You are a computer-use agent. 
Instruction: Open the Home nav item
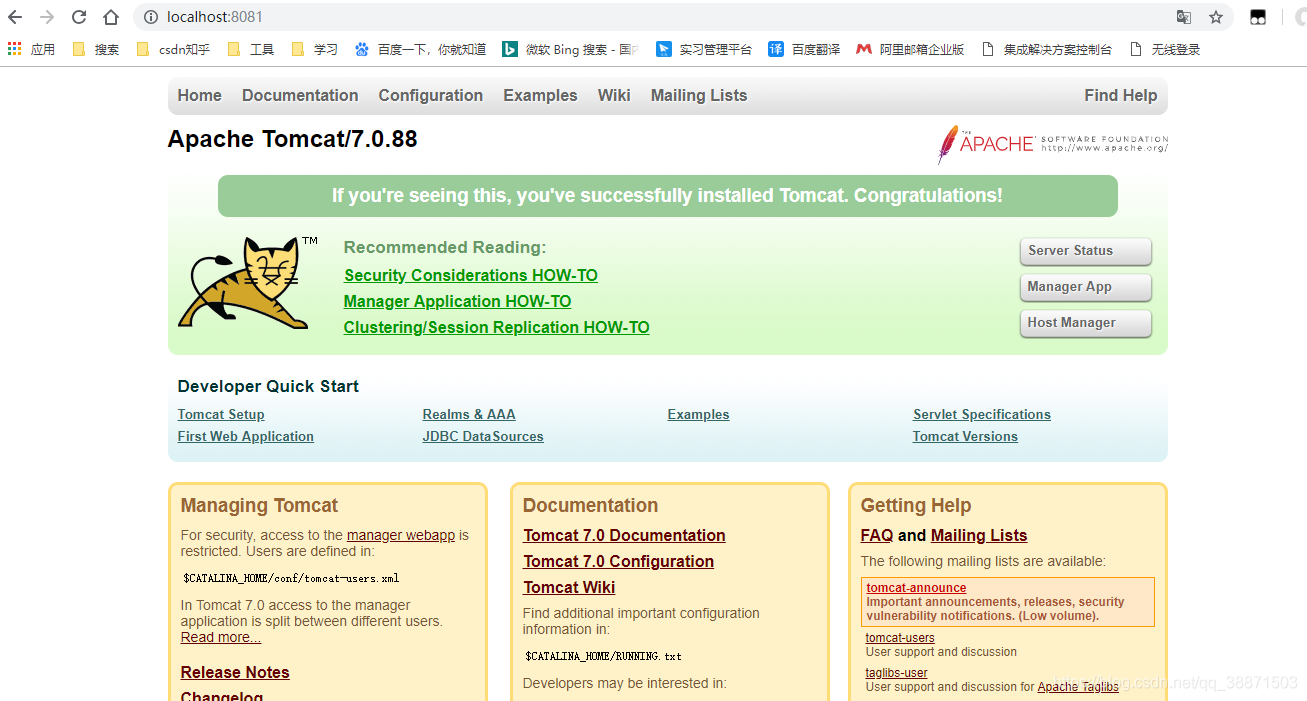199,96
